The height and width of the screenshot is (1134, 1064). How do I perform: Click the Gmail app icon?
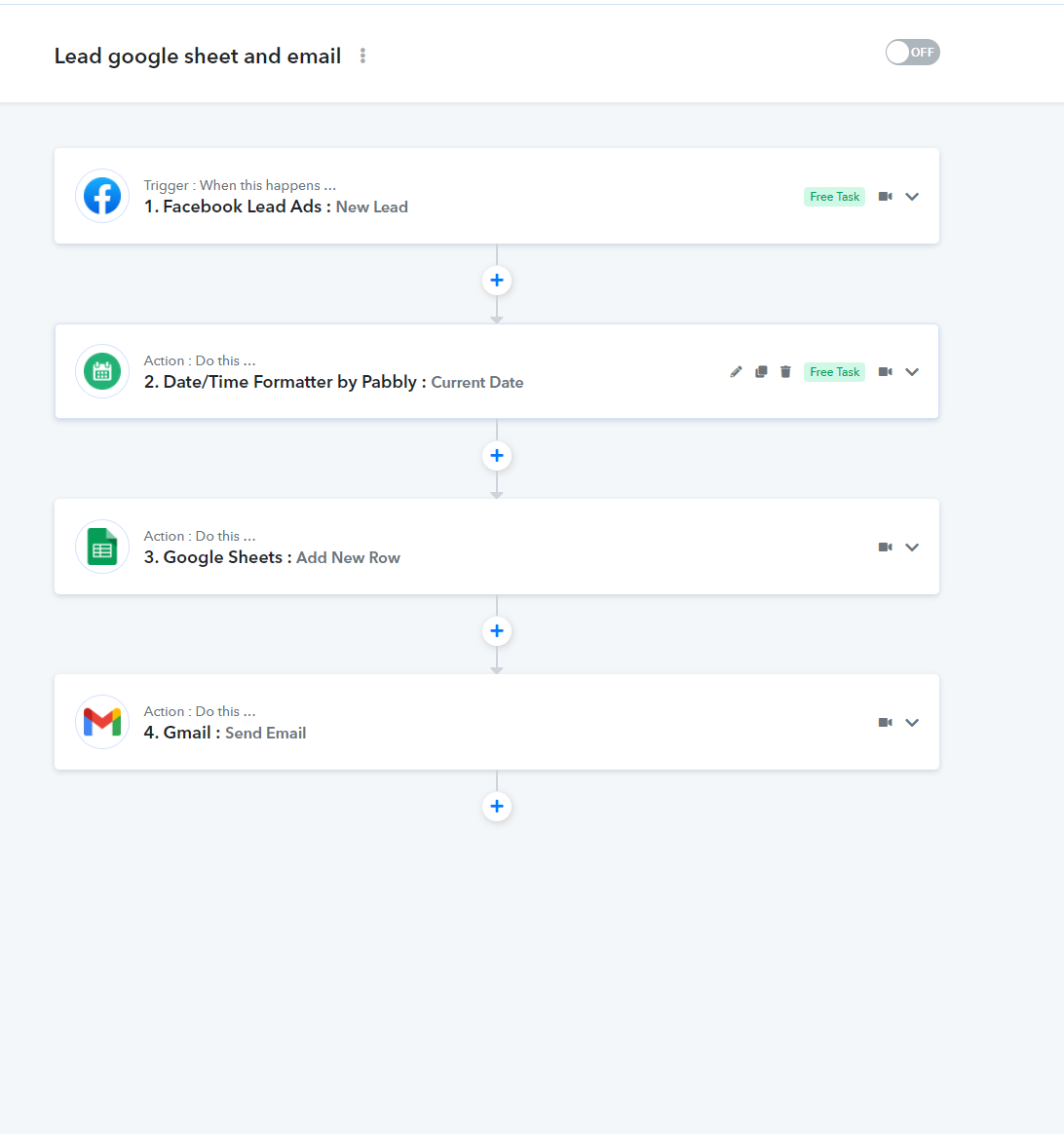point(102,722)
